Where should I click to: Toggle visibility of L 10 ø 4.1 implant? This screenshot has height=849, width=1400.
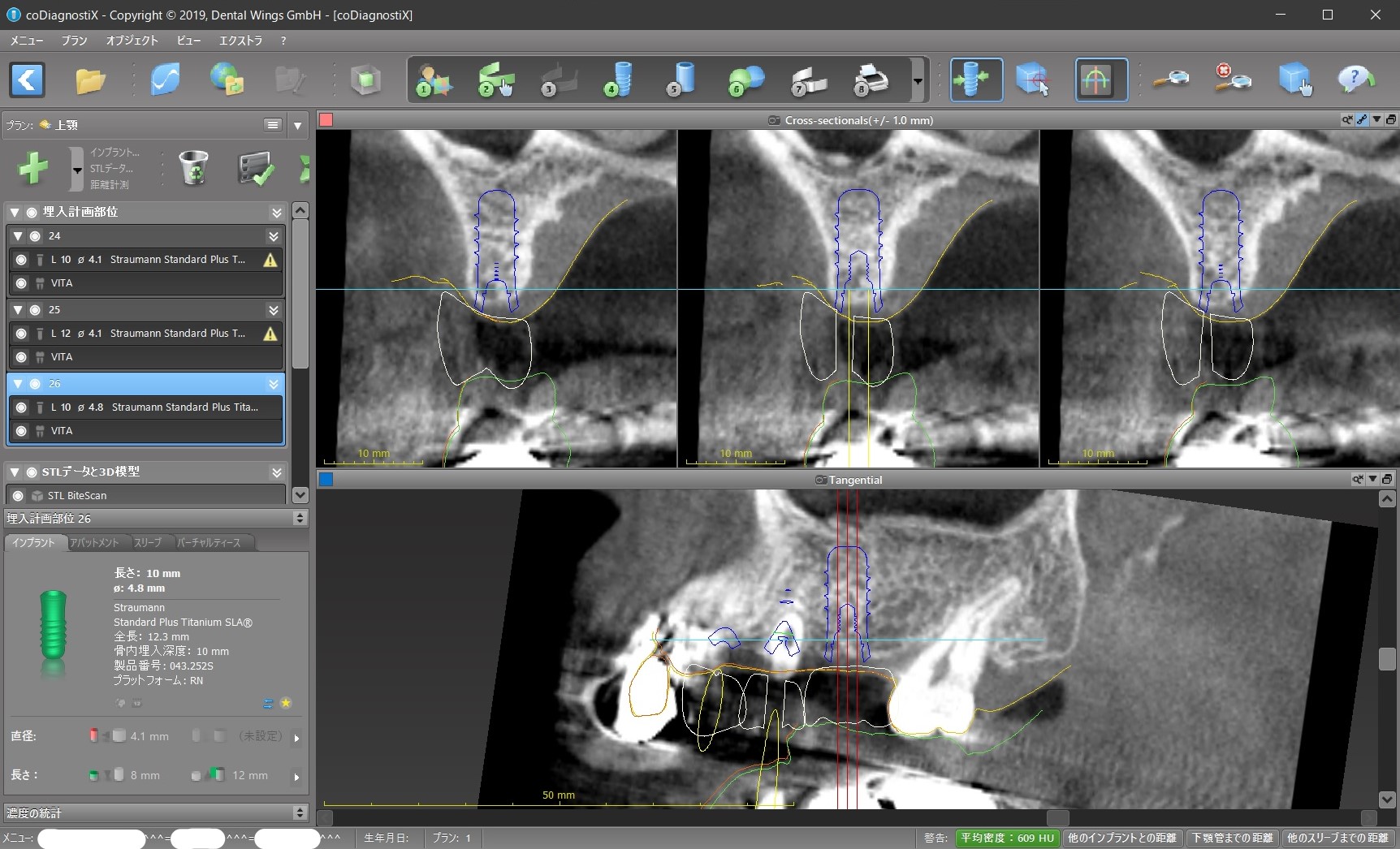point(21,260)
